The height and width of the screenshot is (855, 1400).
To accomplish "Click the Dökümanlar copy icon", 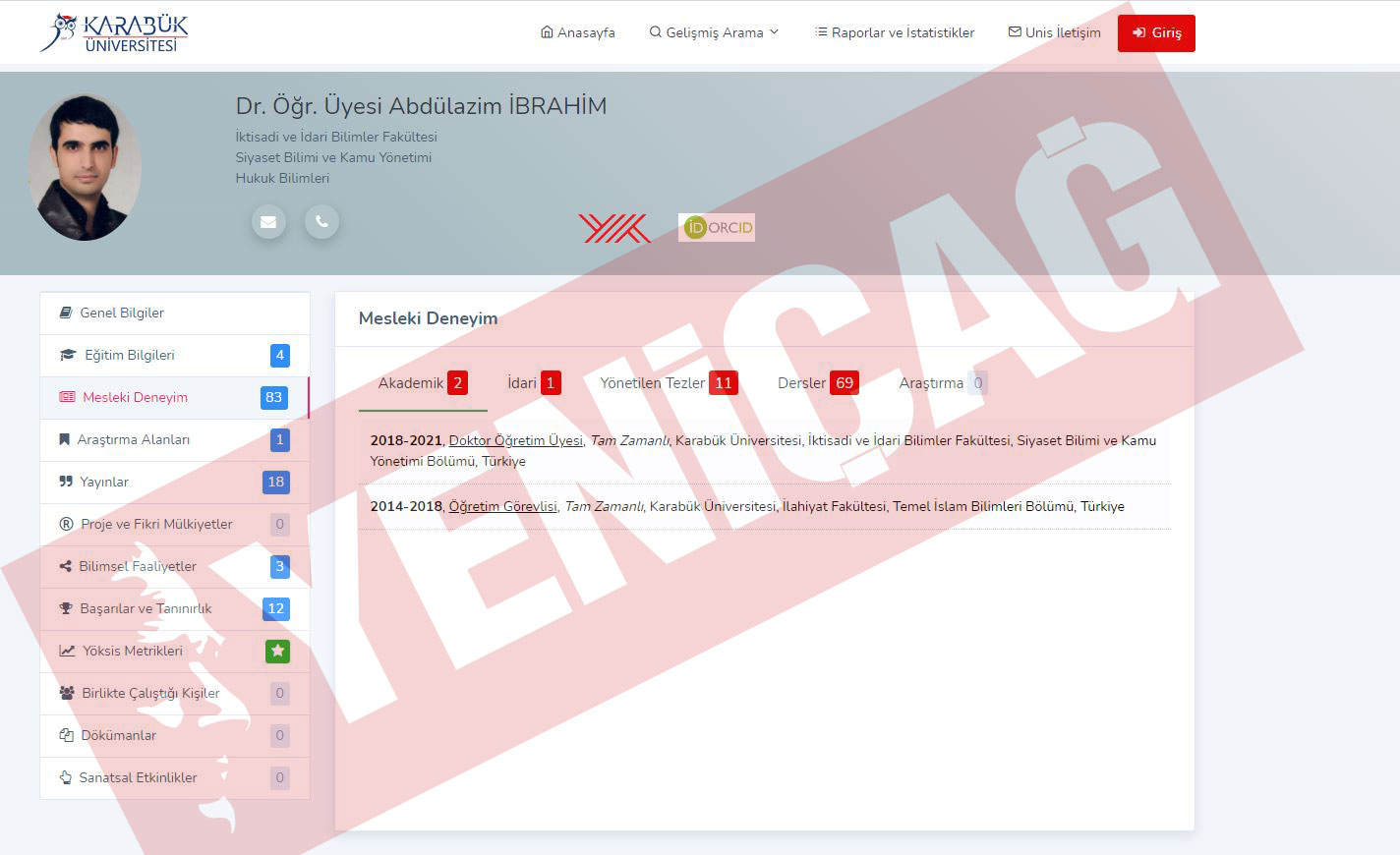I will tap(67, 735).
